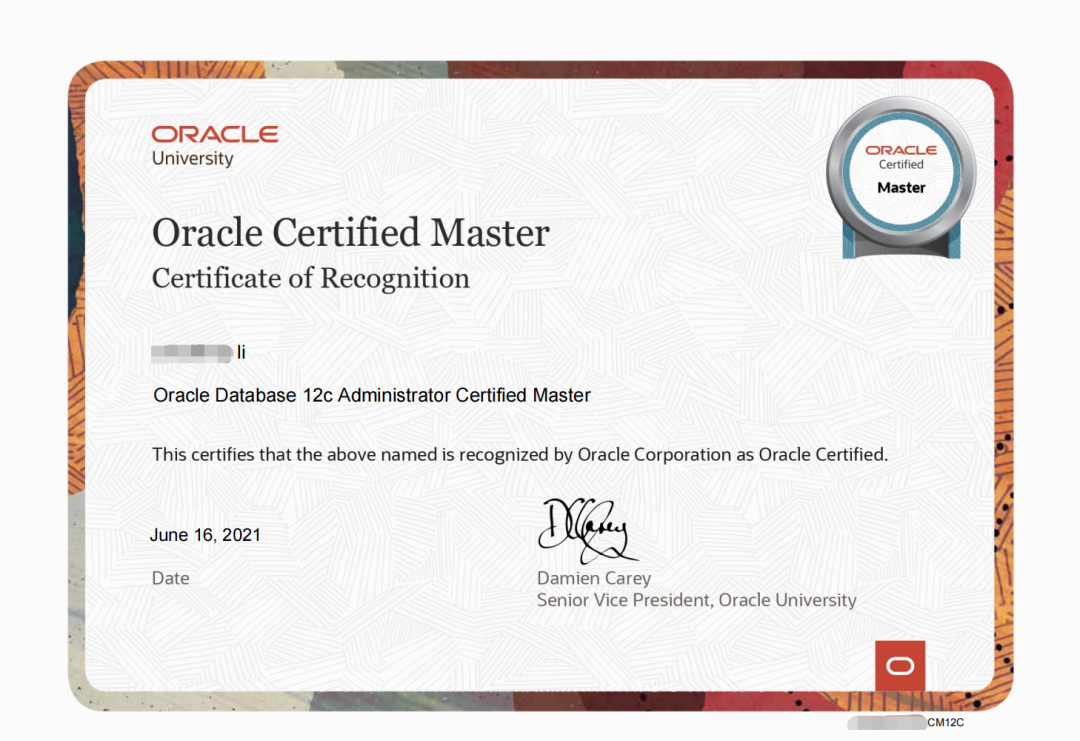Select "Senior Vice President, Oracle University" title
The height and width of the screenshot is (741, 1080).
pos(696,600)
